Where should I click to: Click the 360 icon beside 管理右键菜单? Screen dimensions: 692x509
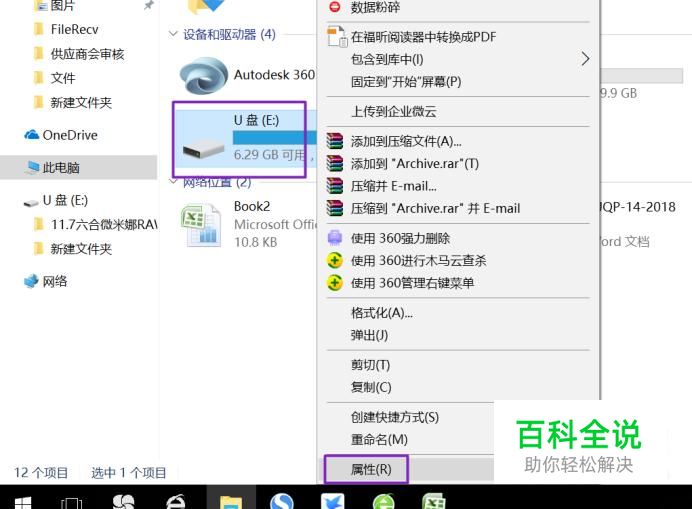pyautogui.click(x=335, y=283)
